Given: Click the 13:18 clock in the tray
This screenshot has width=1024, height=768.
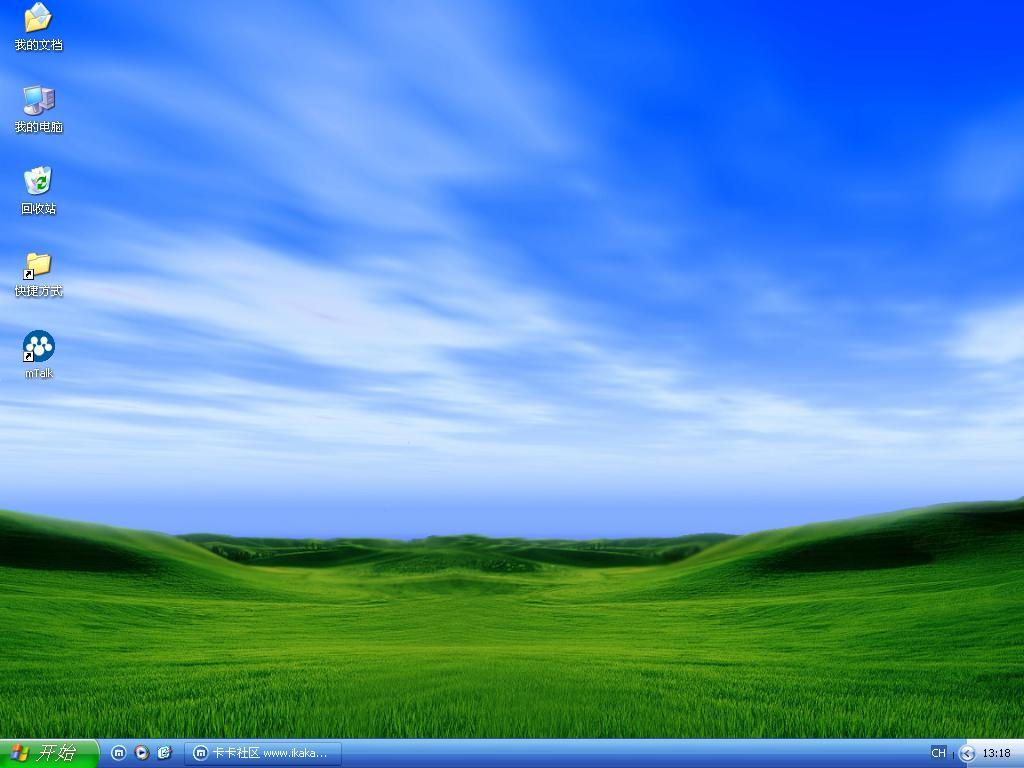Looking at the screenshot, I should tap(996, 753).
